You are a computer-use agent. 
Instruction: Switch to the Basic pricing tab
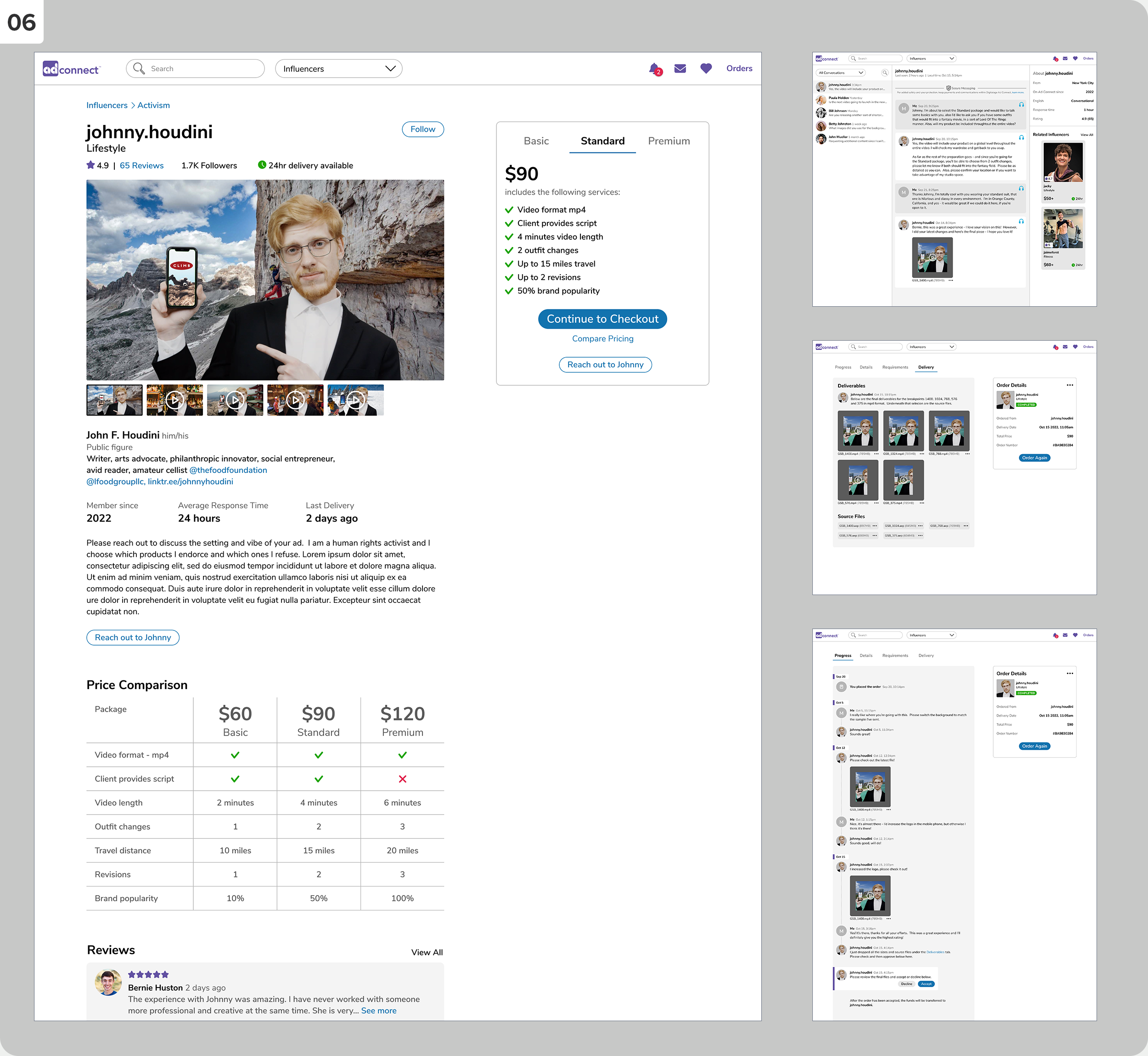click(x=536, y=141)
